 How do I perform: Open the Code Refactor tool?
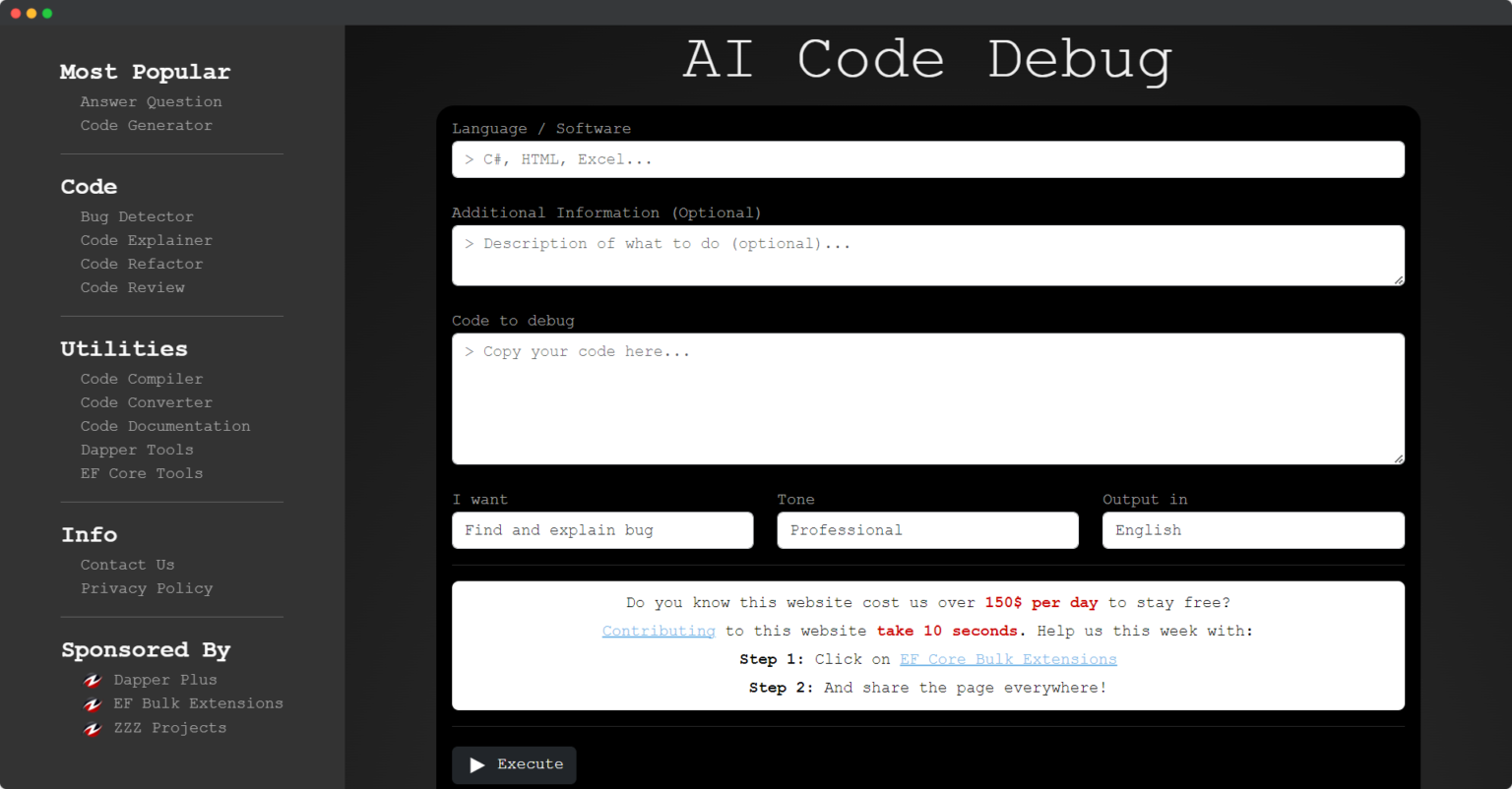click(x=141, y=264)
